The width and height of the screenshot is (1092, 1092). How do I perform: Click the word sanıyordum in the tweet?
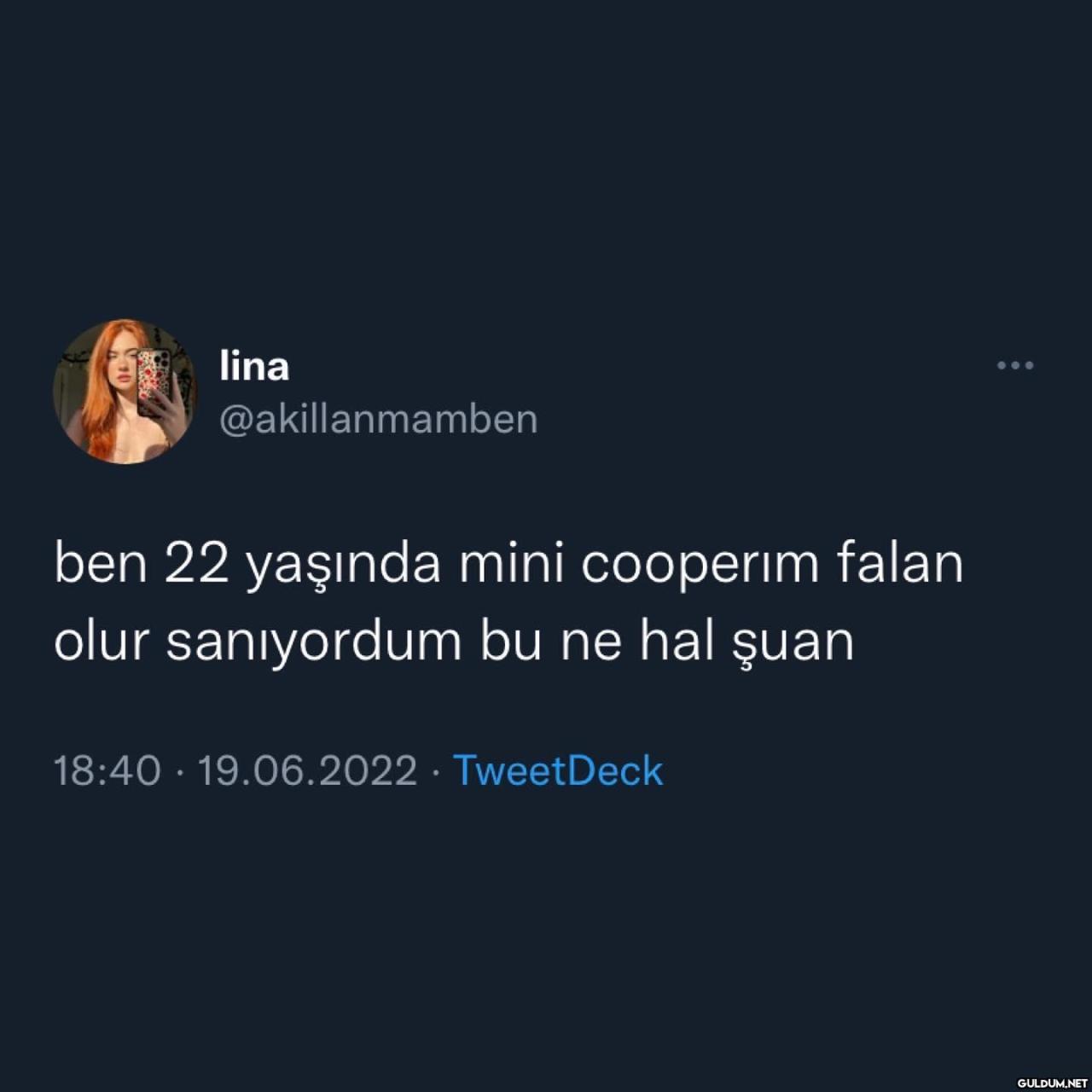pos(313,642)
